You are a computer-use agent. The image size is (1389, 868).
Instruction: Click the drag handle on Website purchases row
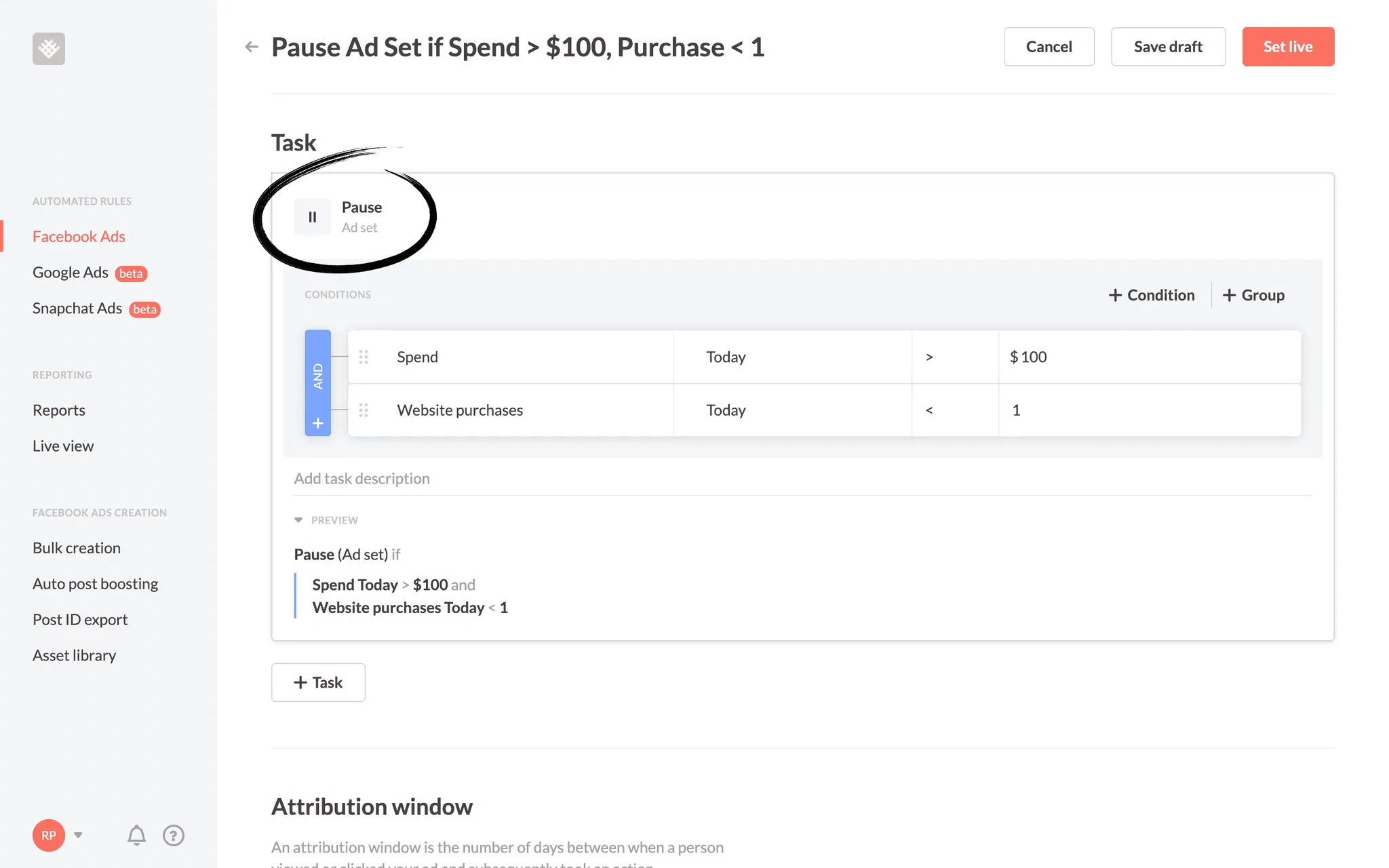coord(364,410)
